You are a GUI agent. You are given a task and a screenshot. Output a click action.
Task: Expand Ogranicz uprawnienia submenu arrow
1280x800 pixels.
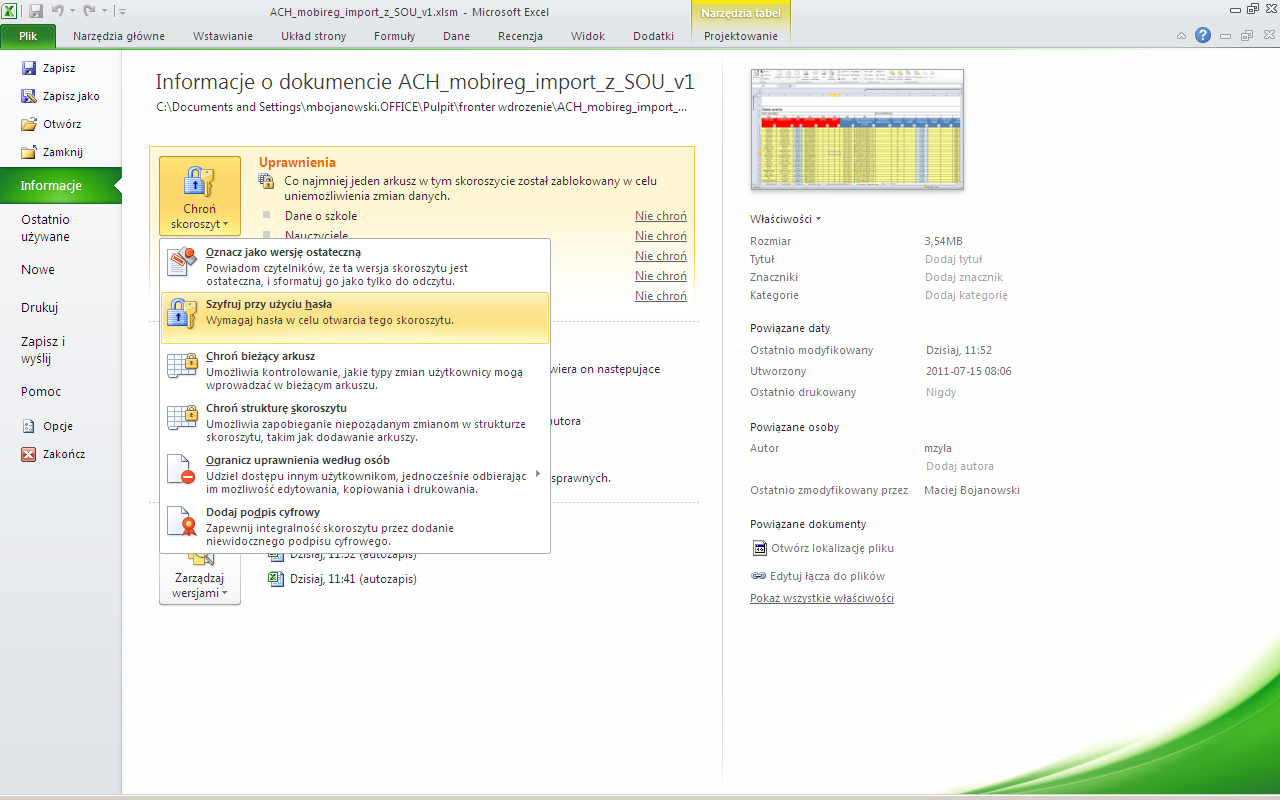click(x=538, y=473)
